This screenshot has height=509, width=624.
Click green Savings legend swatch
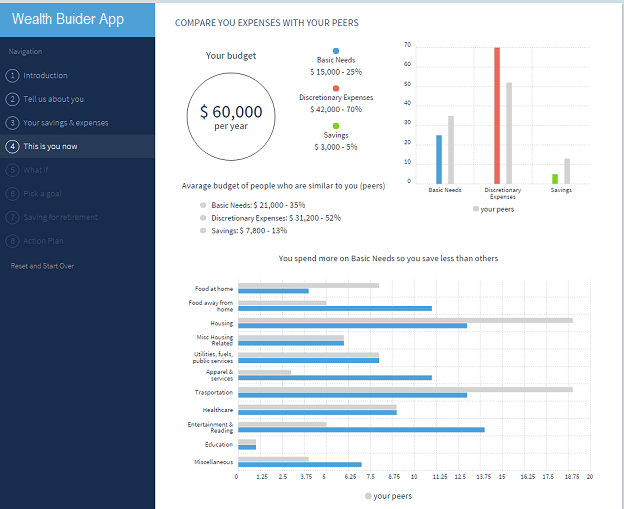click(336, 126)
